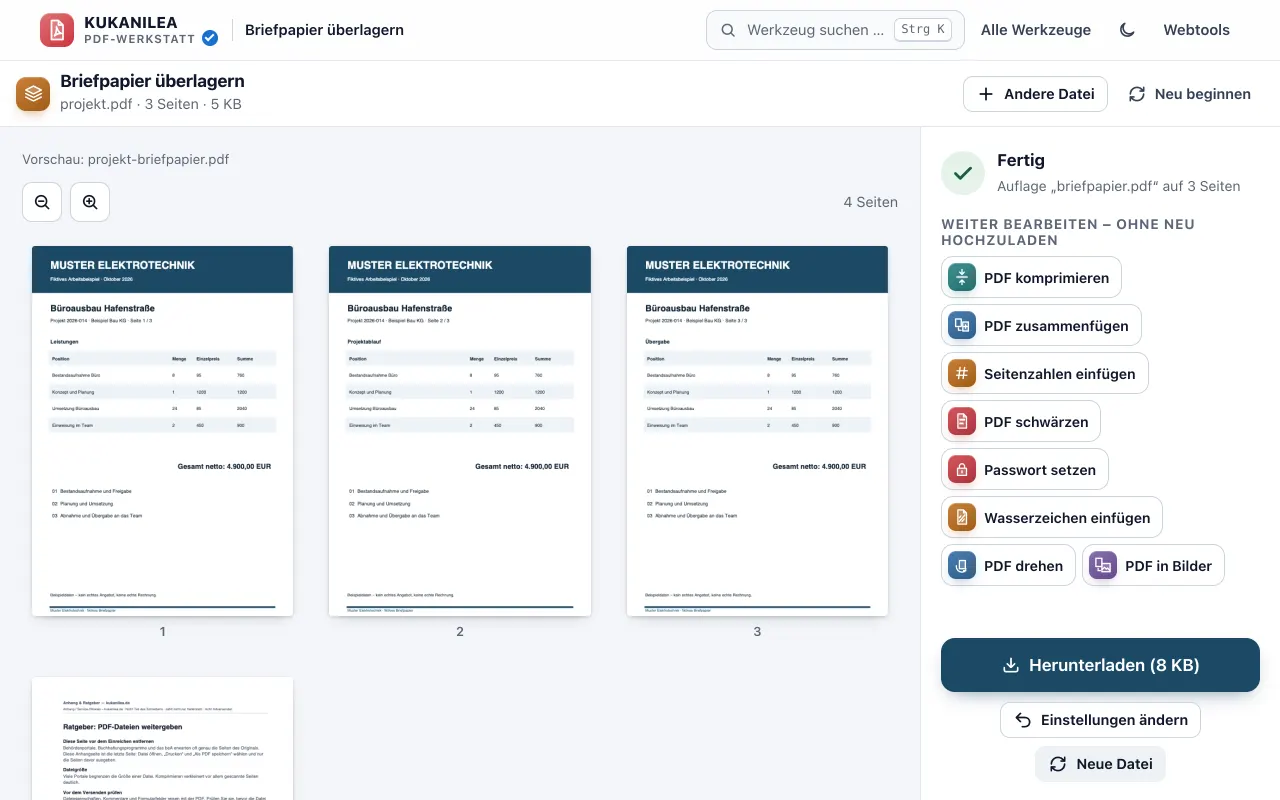
Task: Open the Passwort setzen tool
Action: click(x=1025, y=470)
